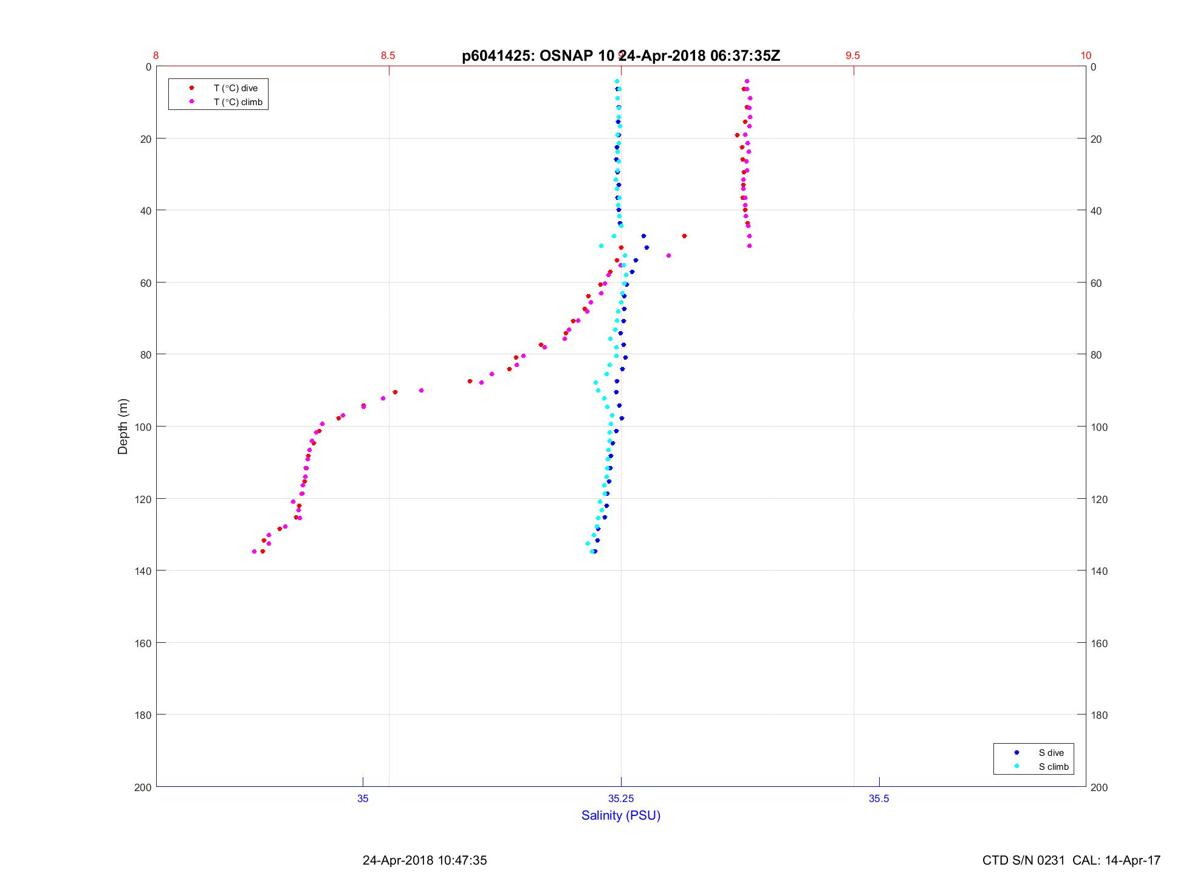1200x885 pixels.
Task: Click the red marker beside T dive legend
Action: click(x=191, y=88)
